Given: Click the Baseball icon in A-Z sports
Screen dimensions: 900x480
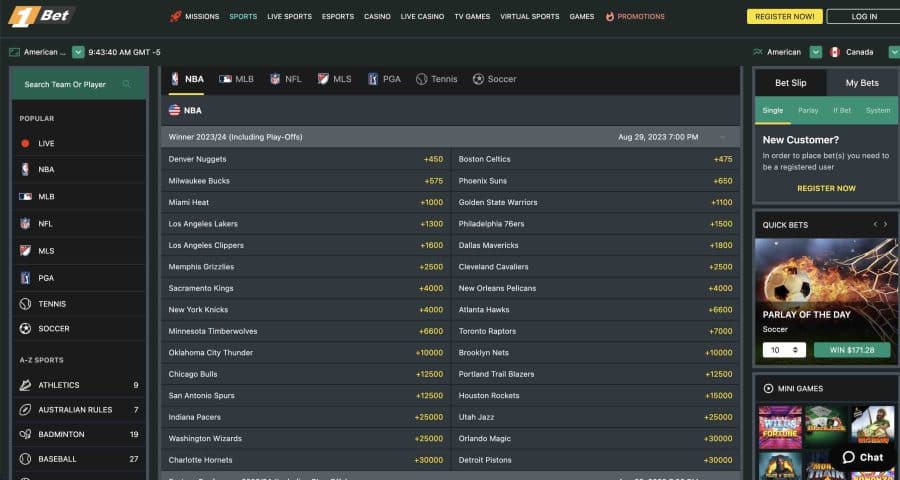Looking at the screenshot, I should click(x=25, y=459).
